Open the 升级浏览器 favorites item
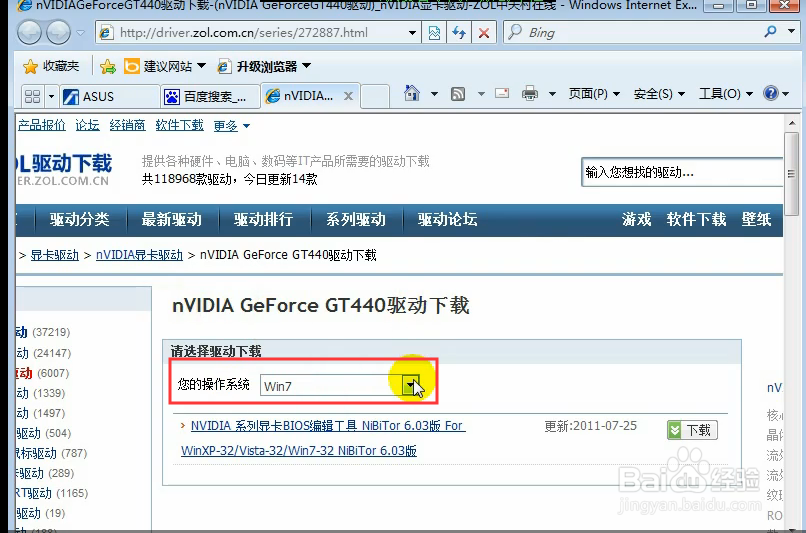This screenshot has width=806, height=533. pos(264,66)
